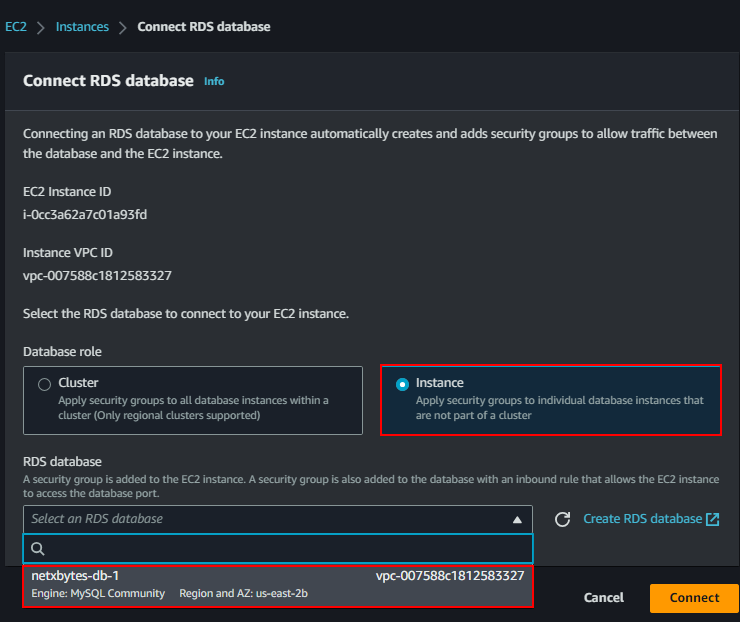The image size is (740, 622).
Task: Click the external link icon after Create RDS database
Action: coord(712,519)
